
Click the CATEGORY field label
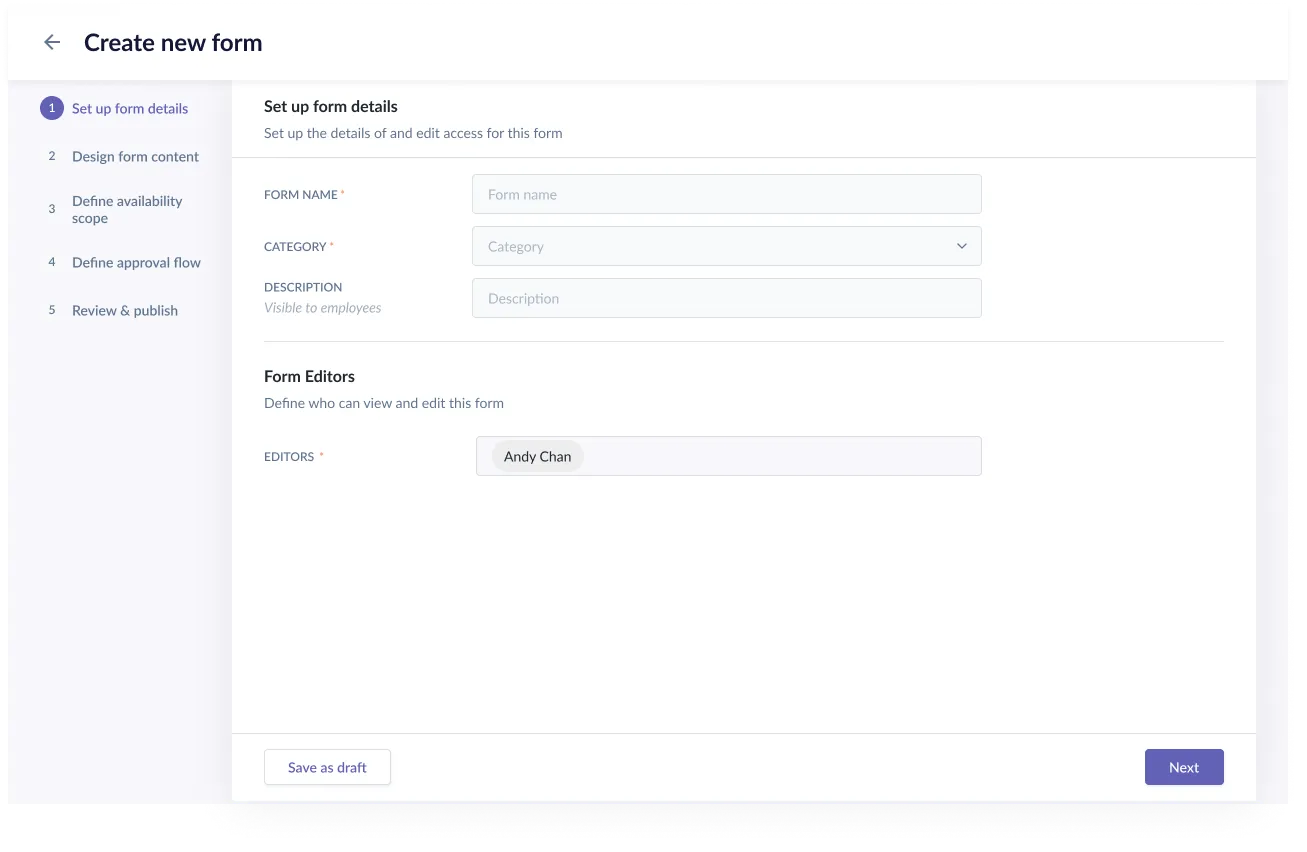coord(296,246)
